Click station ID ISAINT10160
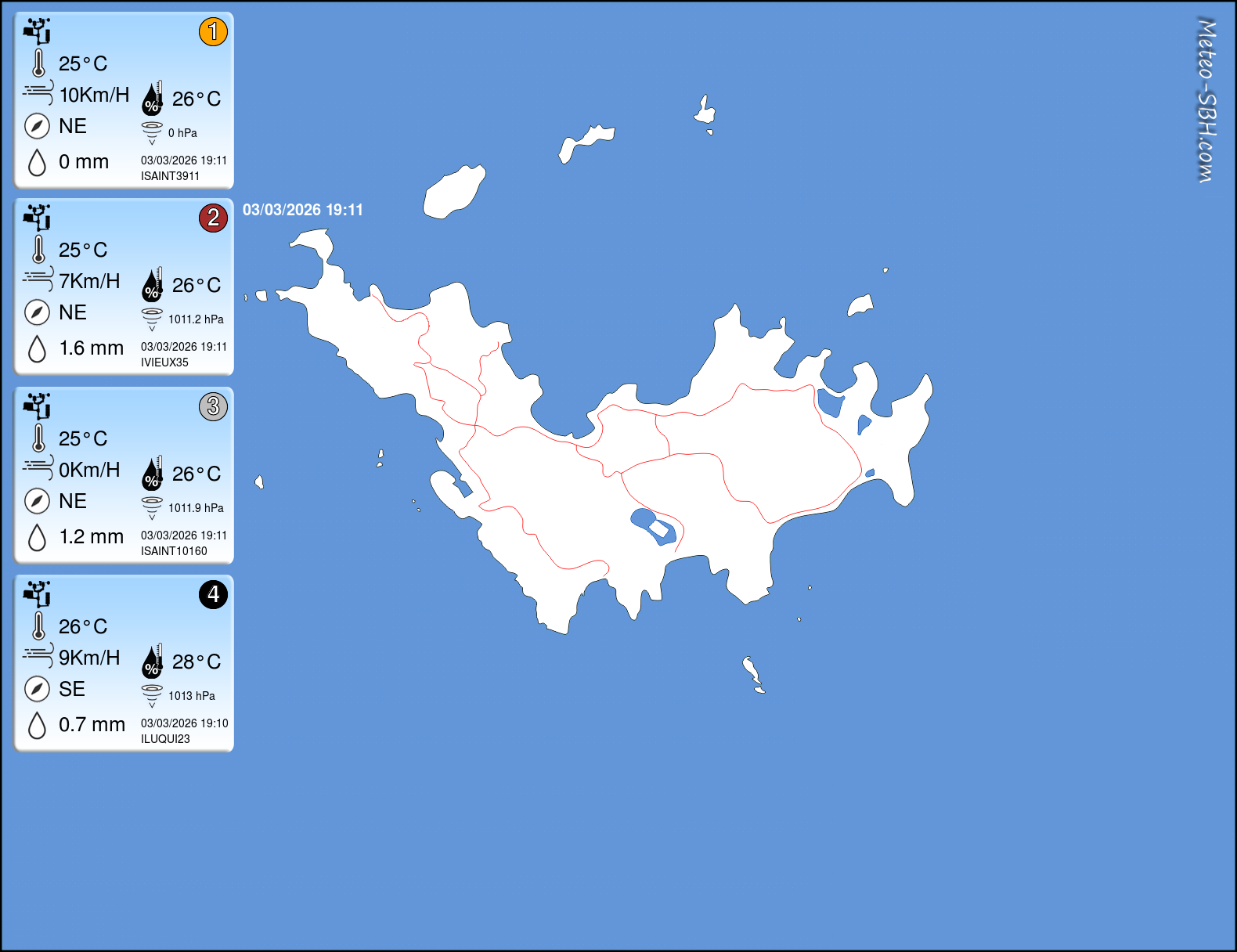Image resolution: width=1237 pixels, height=952 pixels. pos(174,551)
